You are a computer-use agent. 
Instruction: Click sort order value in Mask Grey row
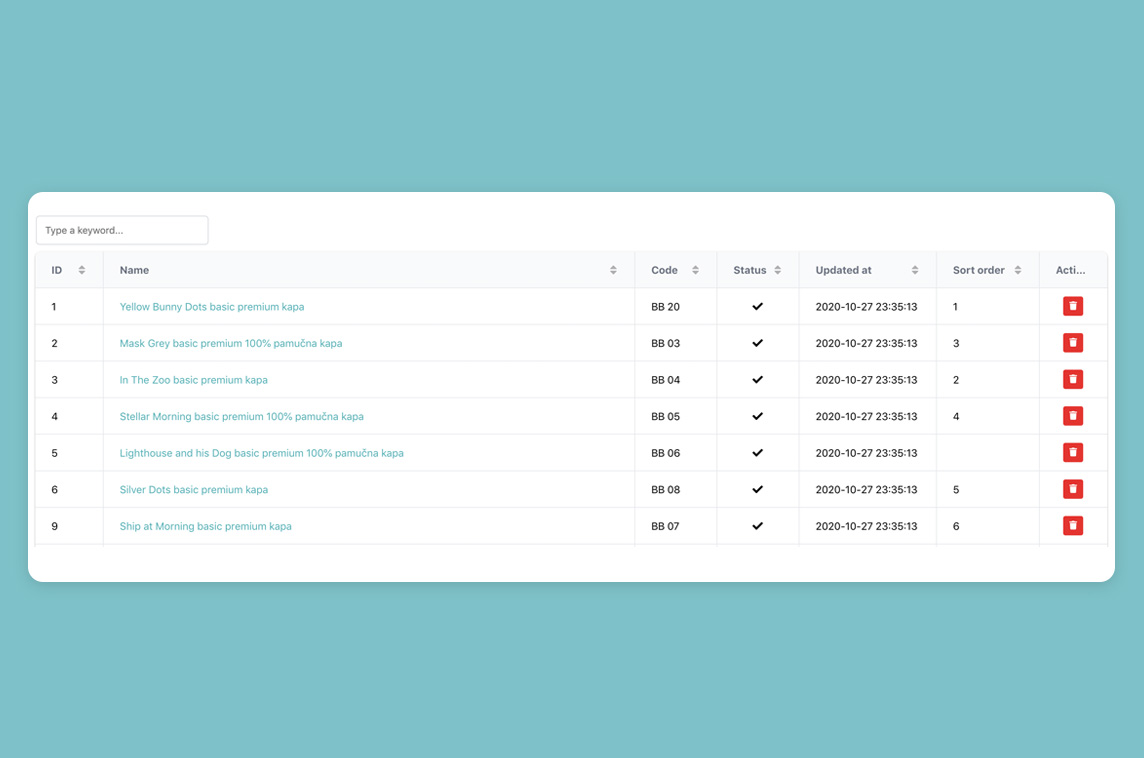[956, 343]
